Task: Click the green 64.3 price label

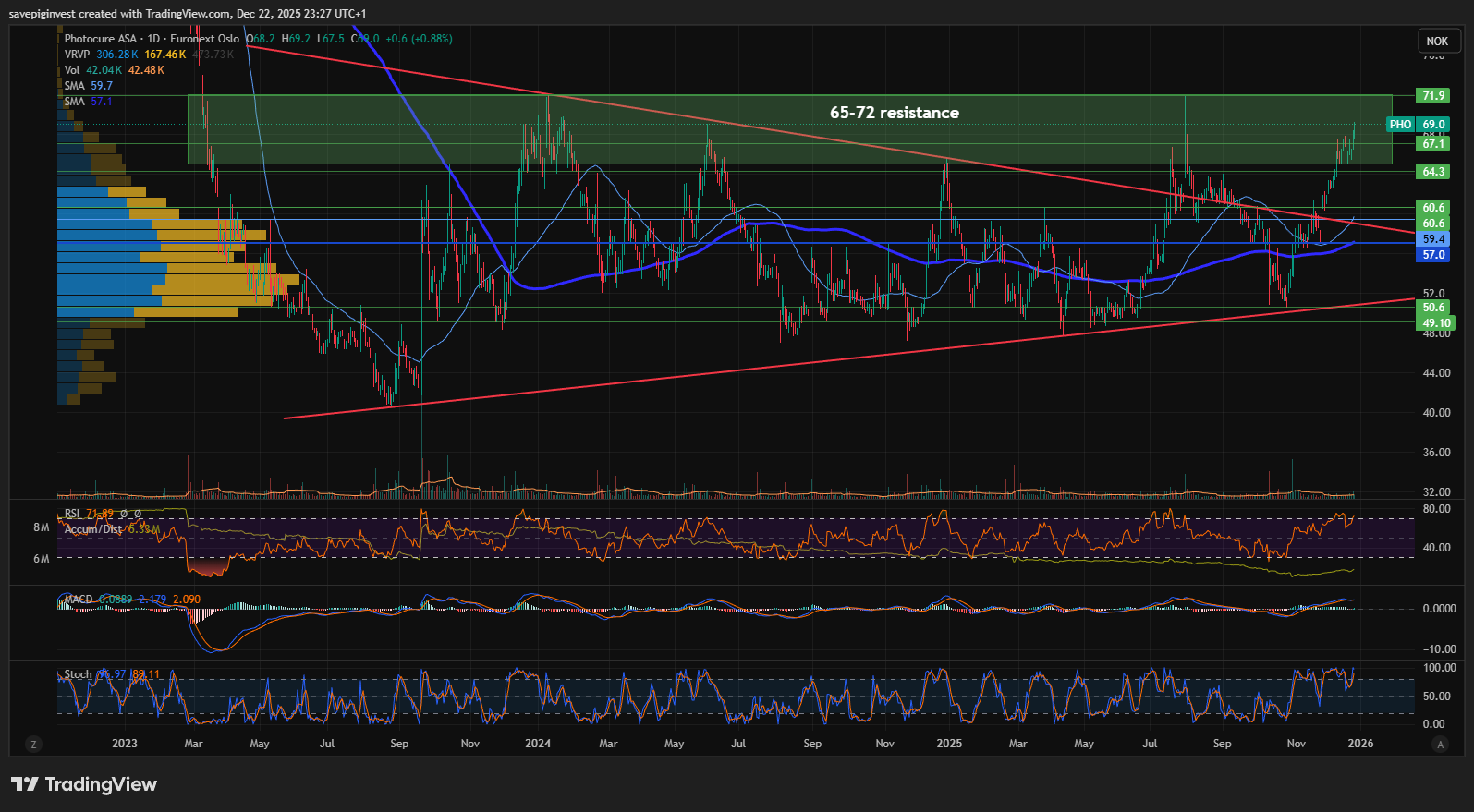Action: pos(1433,172)
